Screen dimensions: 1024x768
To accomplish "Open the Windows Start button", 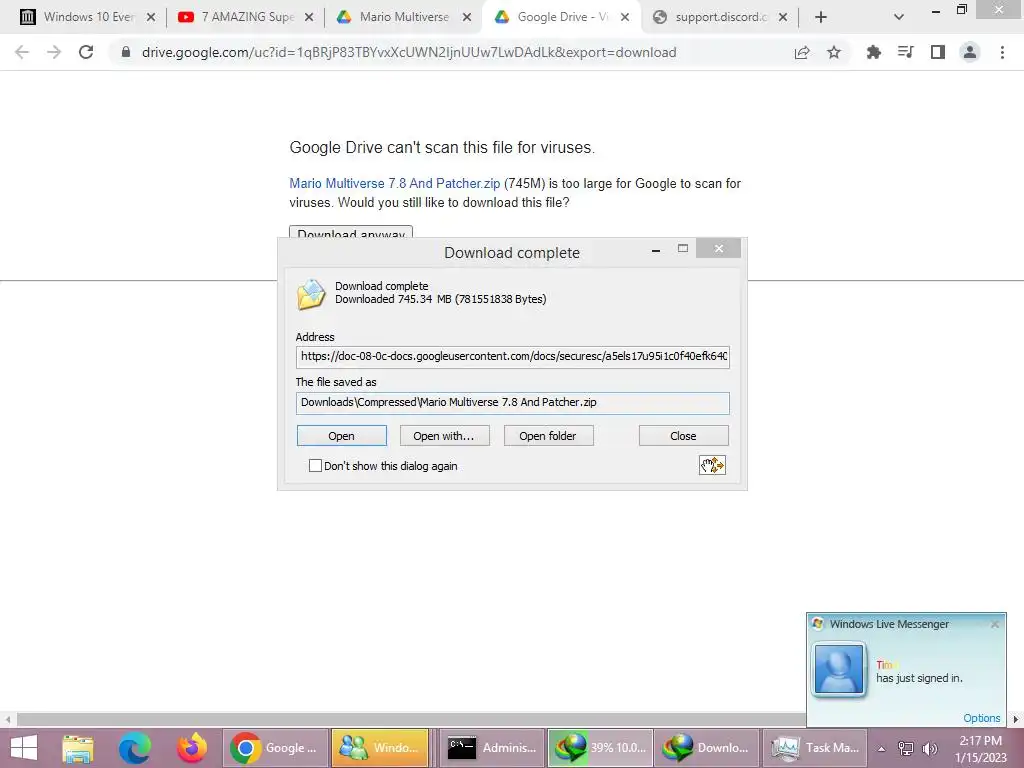I will tap(24, 748).
